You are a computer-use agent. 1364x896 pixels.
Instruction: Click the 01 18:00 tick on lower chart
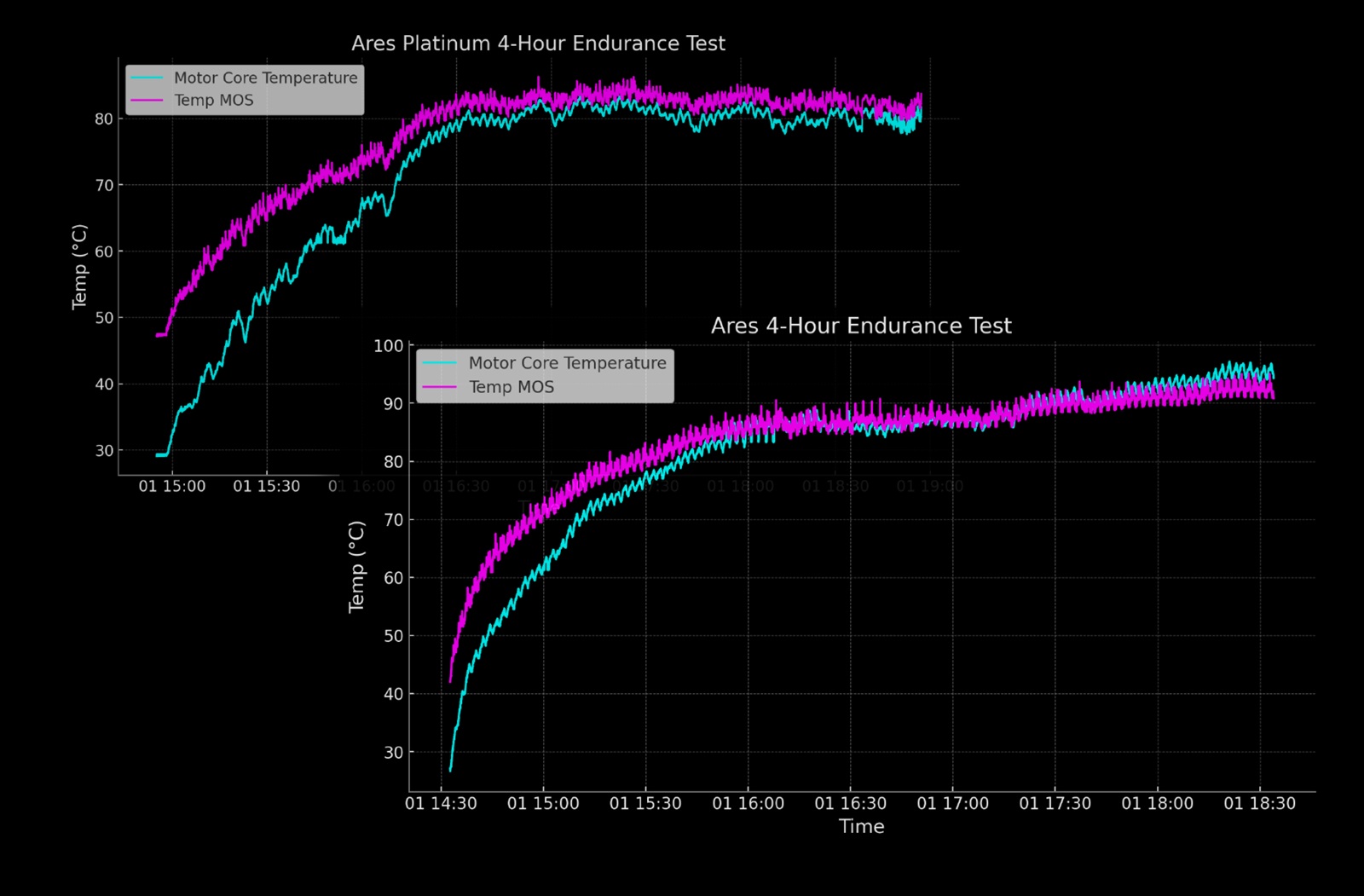1157,804
